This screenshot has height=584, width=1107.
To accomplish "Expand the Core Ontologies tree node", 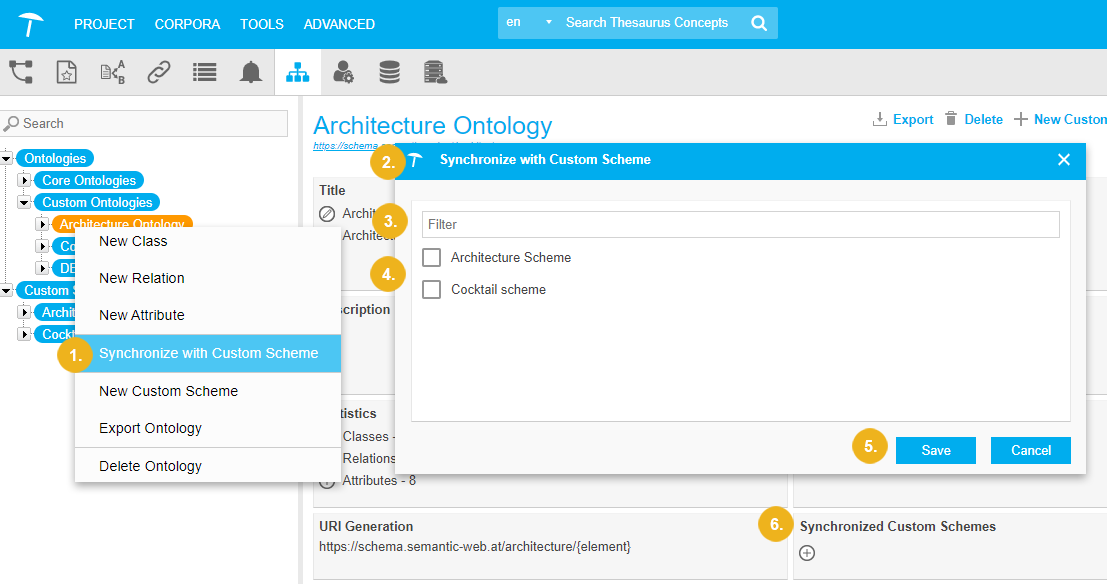I will click(25, 181).
